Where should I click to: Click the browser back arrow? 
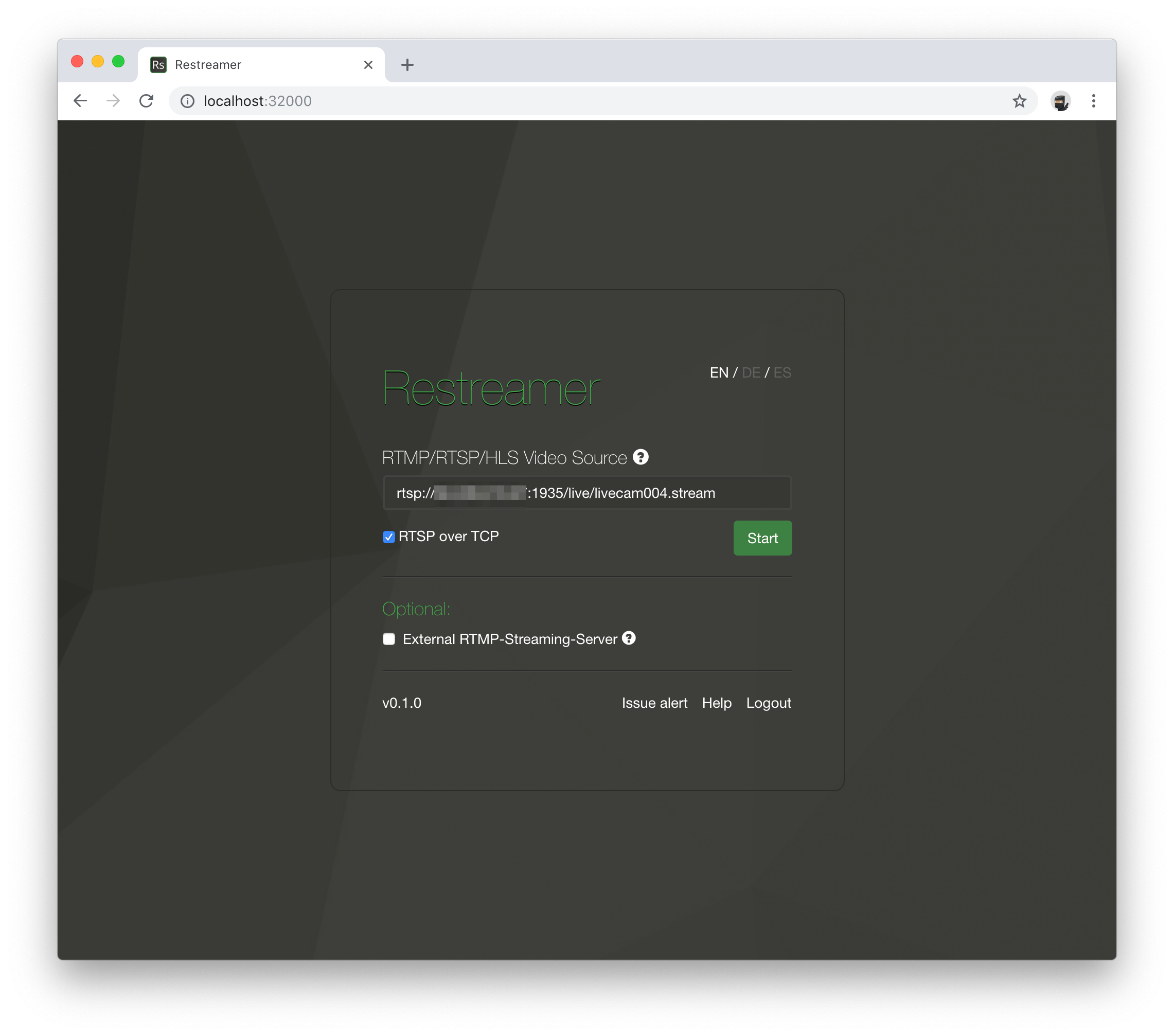coord(80,101)
